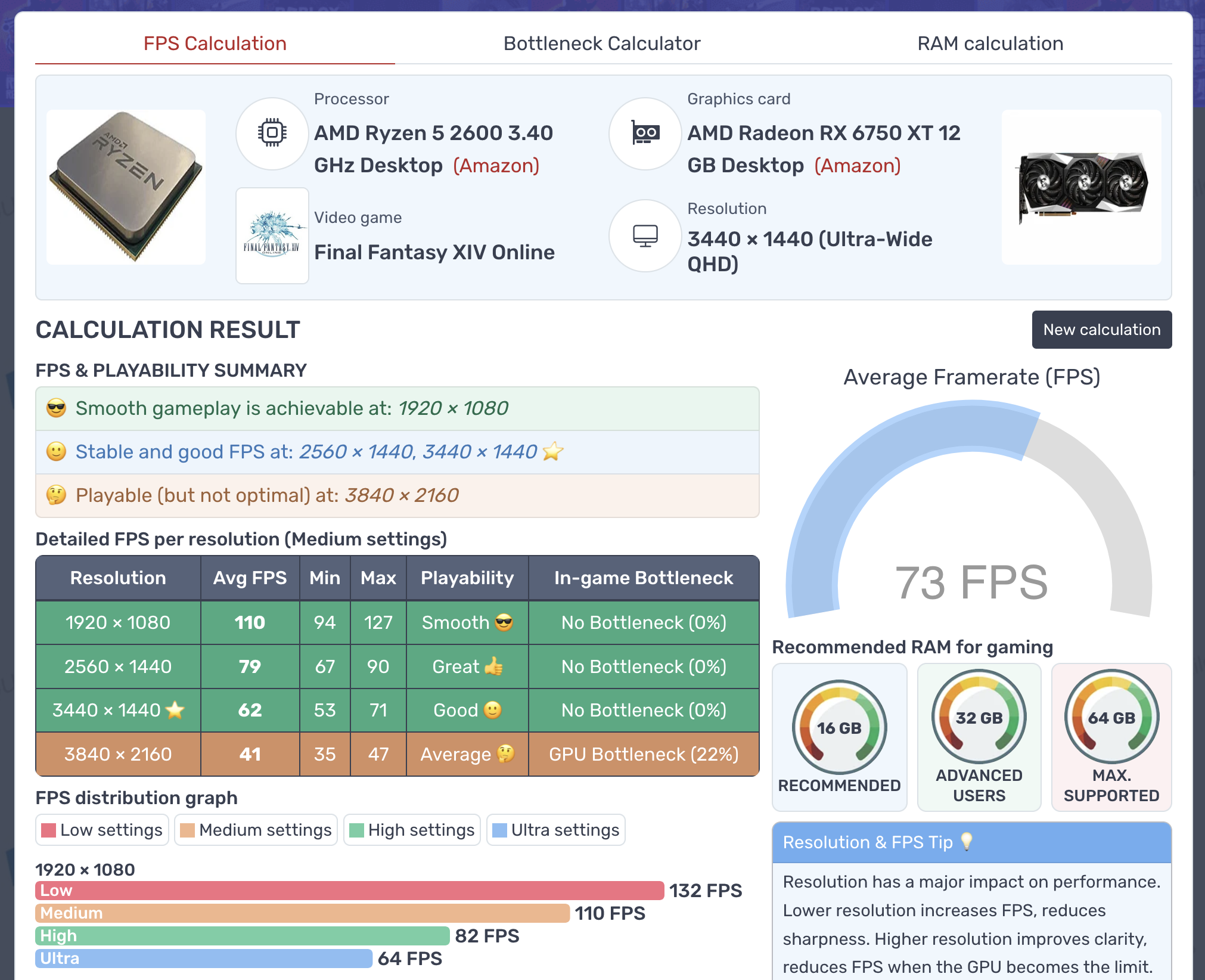This screenshot has width=1205, height=980.
Task: Open the Amazon link for Ryzen 5 2600
Action: (x=496, y=165)
